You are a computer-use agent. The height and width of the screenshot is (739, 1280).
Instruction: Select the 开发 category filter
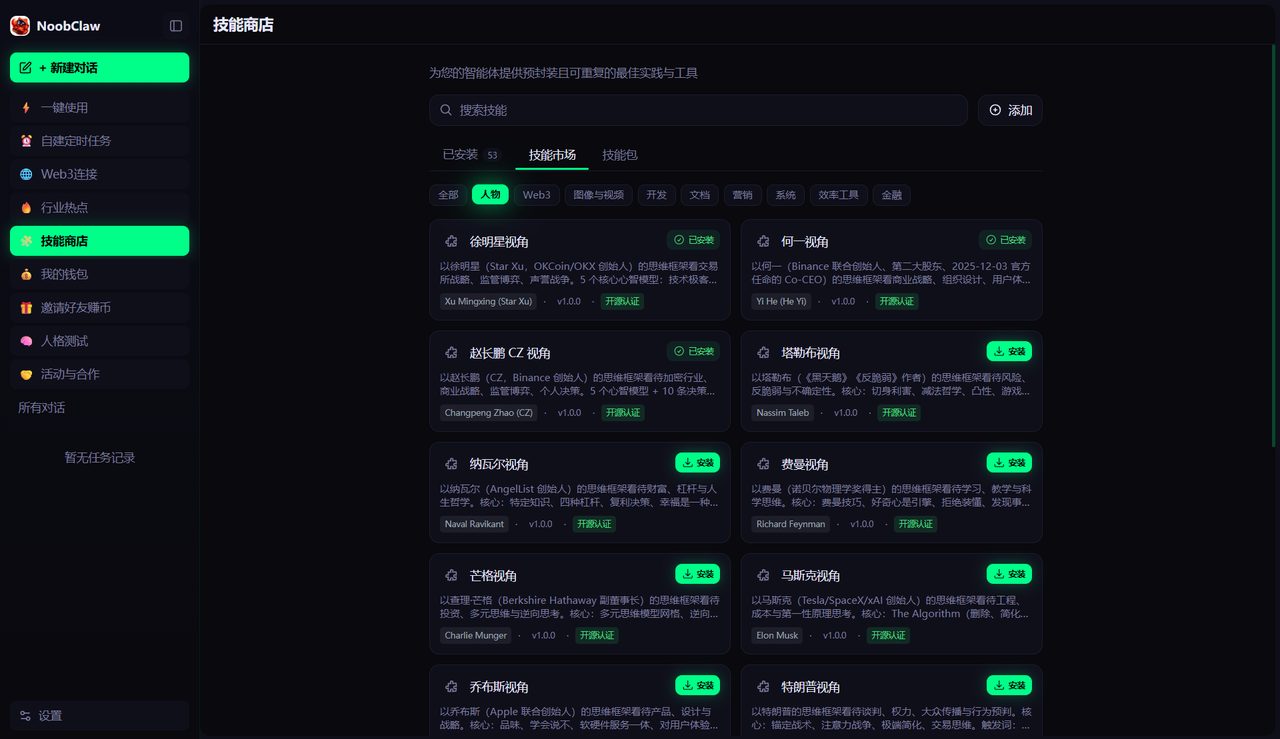[656, 195]
